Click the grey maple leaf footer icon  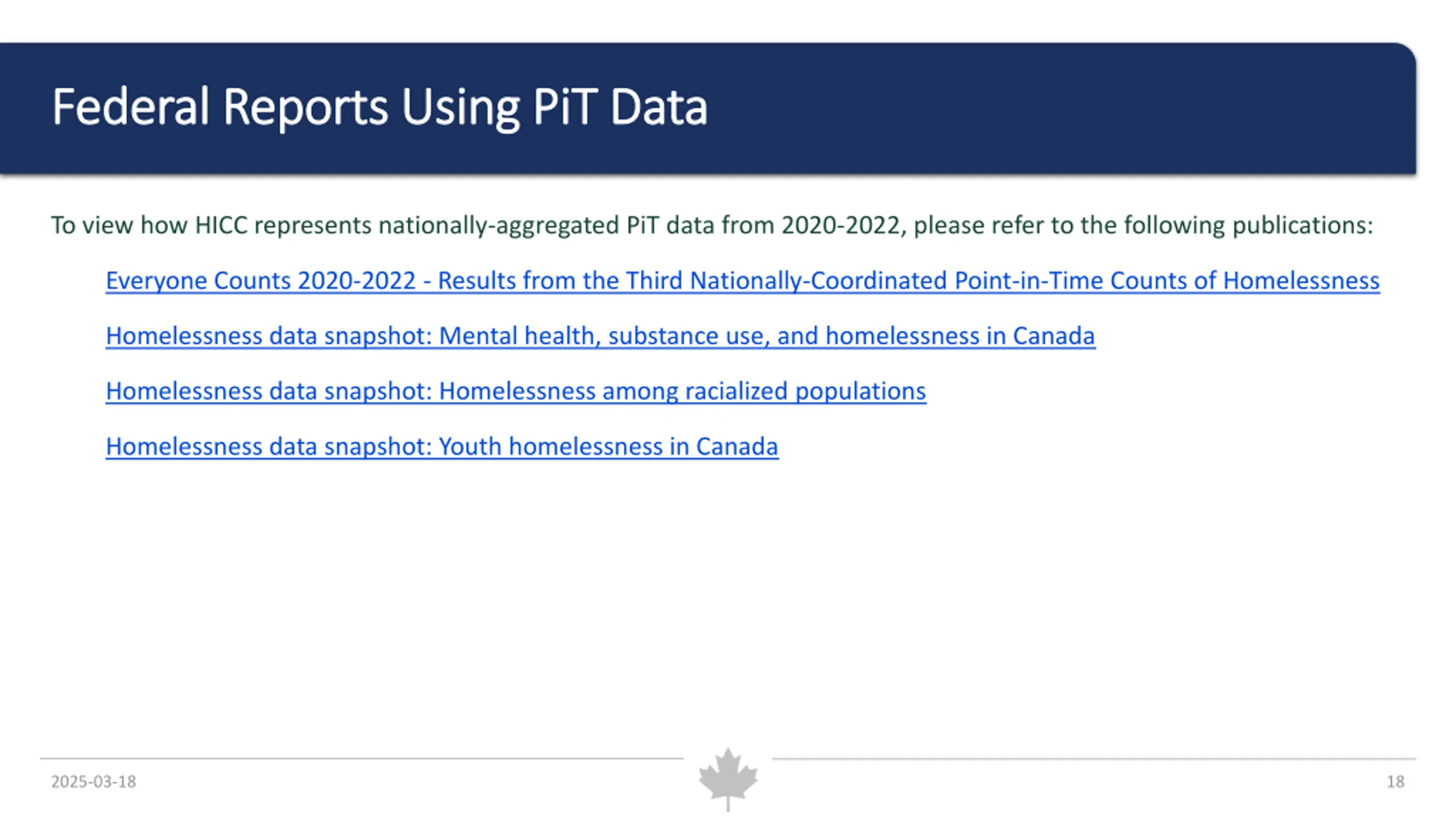[x=728, y=779]
